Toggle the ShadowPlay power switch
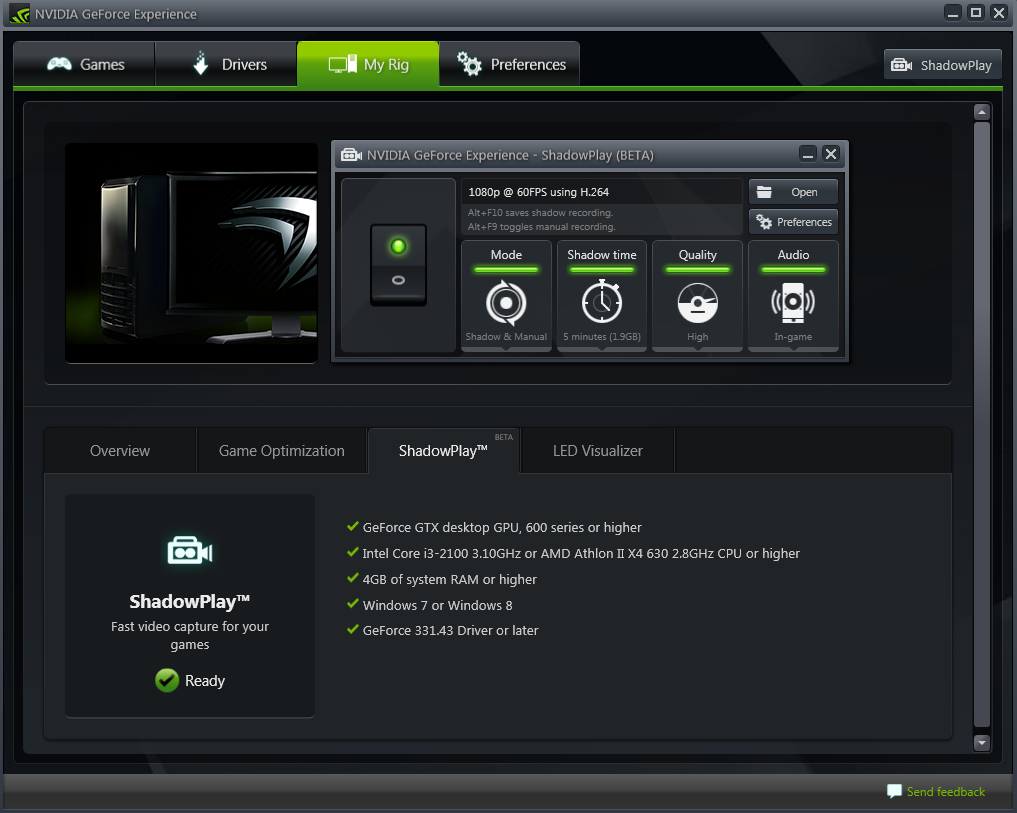 398,265
